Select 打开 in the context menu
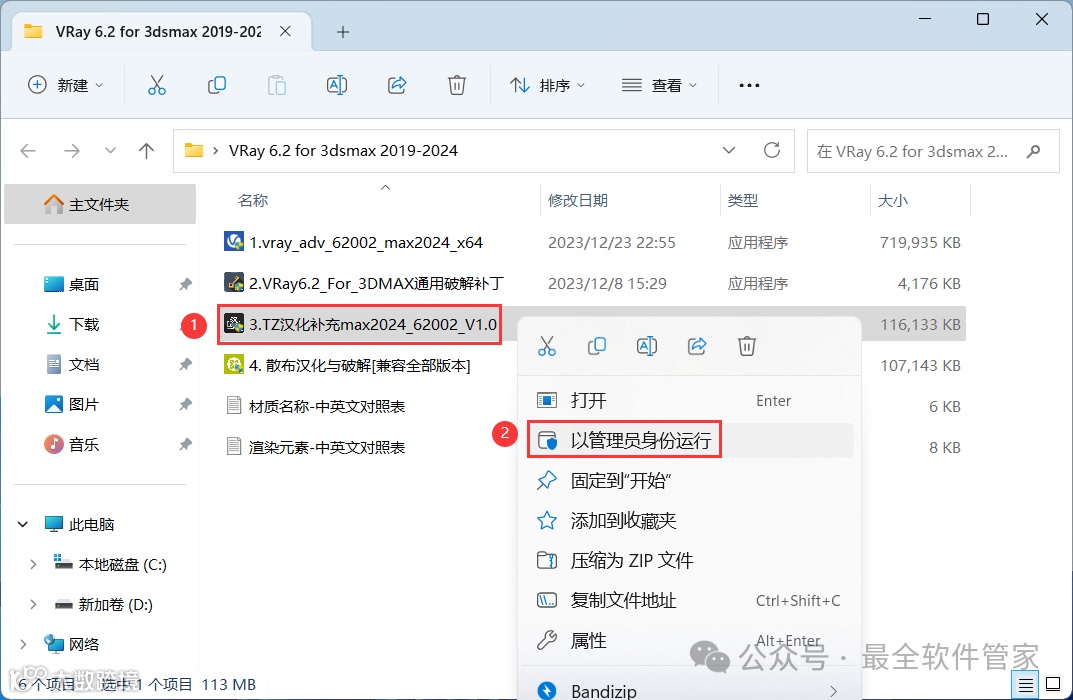 [690, 400]
